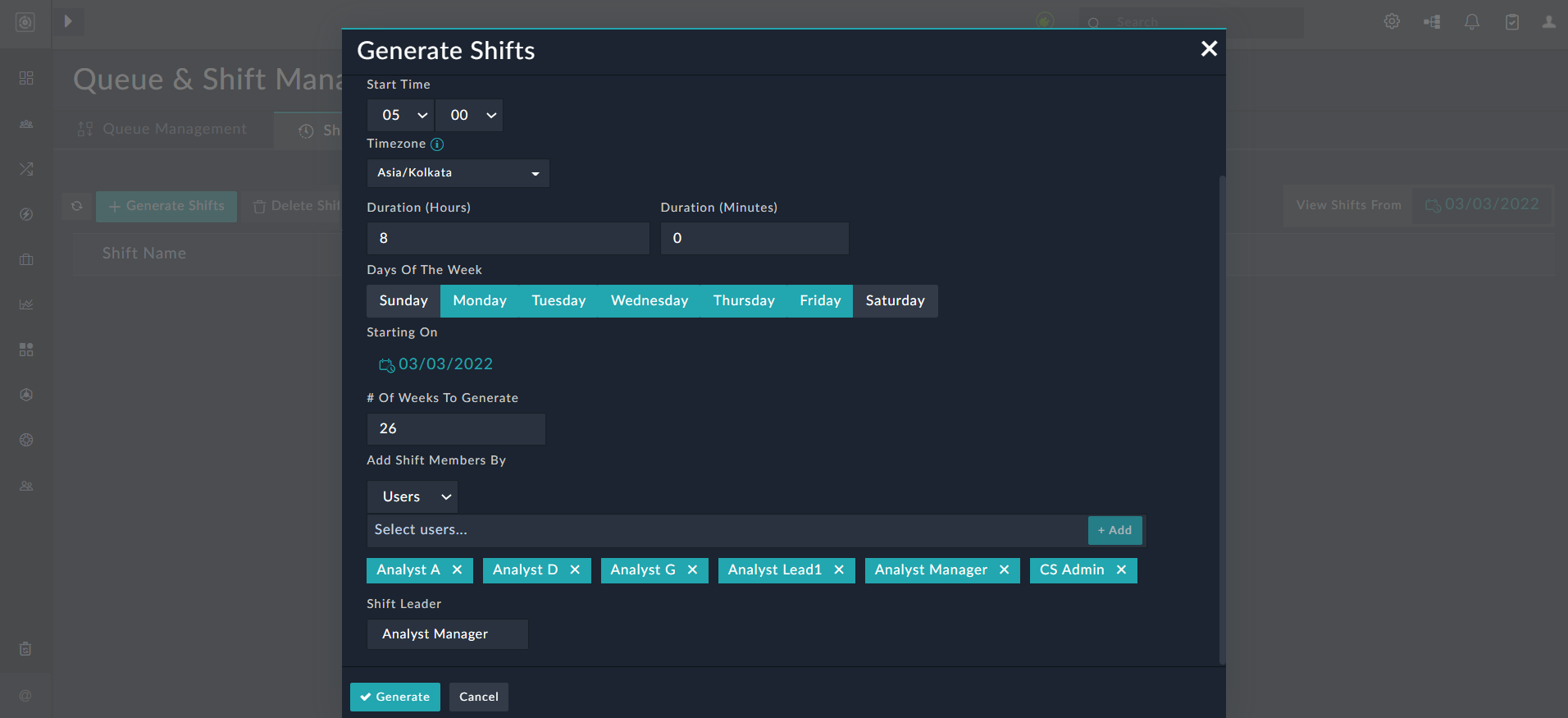This screenshot has height=718, width=1568.
Task: Open the lifebuoy help sidebar icon
Action: (26, 440)
